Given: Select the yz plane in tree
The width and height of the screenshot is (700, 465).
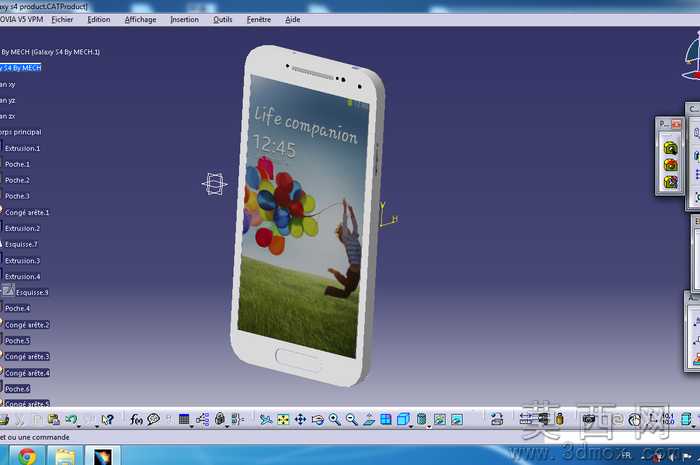Looking at the screenshot, I should tap(8, 100).
